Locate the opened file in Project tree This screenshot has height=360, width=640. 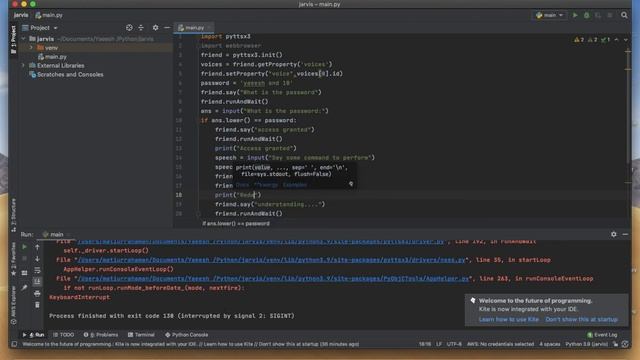click(x=129, y=28)
